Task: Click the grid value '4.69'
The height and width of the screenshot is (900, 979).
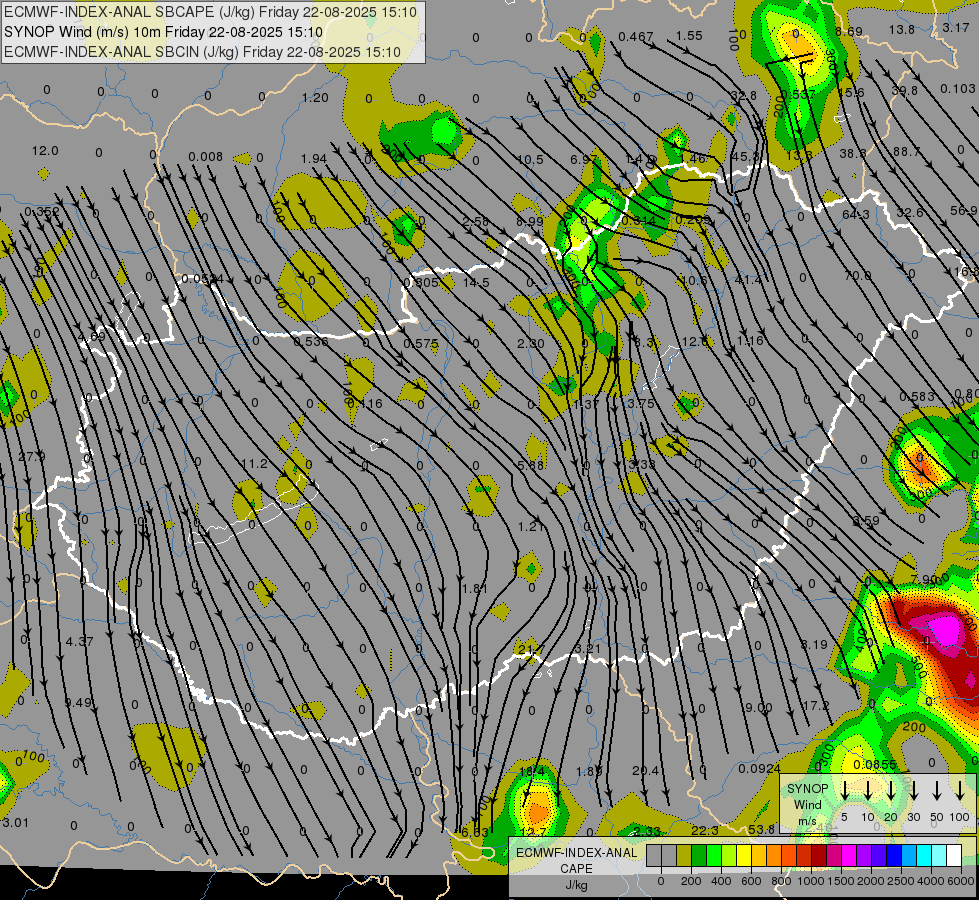Action: point(92,337)
